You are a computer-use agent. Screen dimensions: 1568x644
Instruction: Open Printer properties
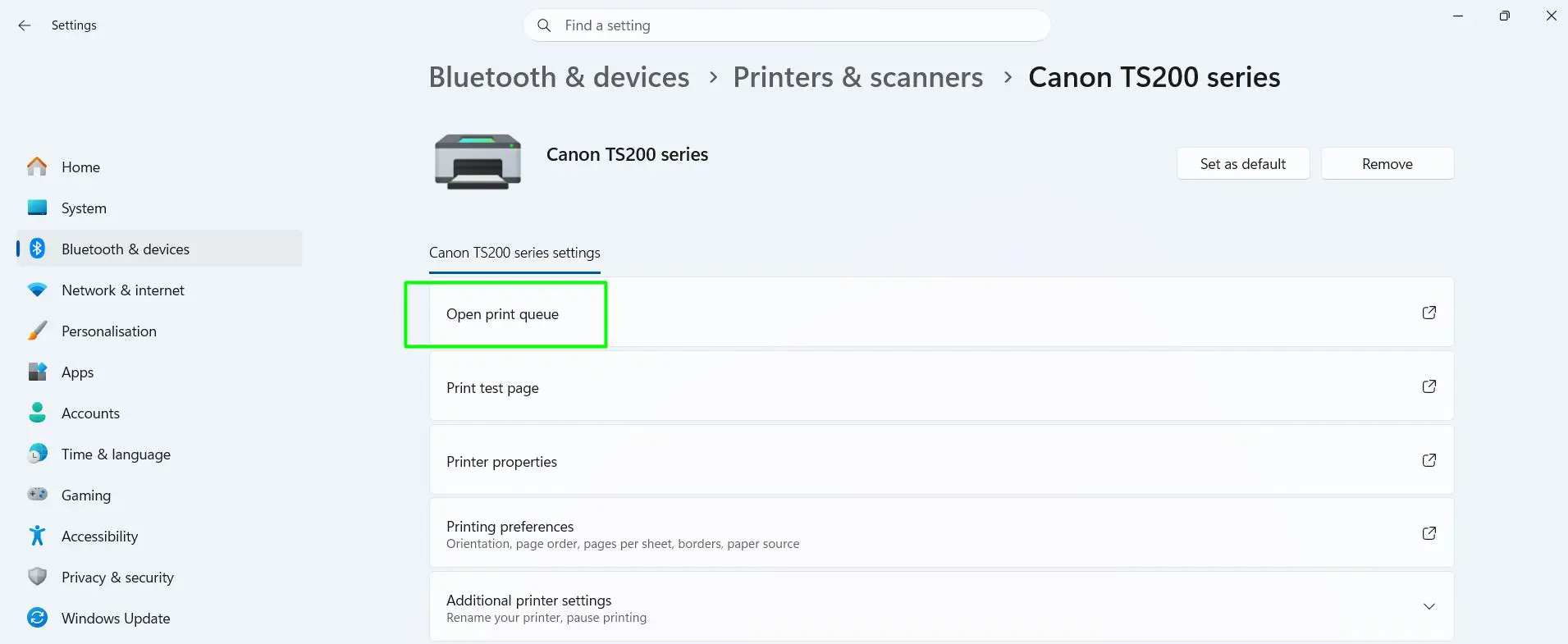click(x=941, y=460)
